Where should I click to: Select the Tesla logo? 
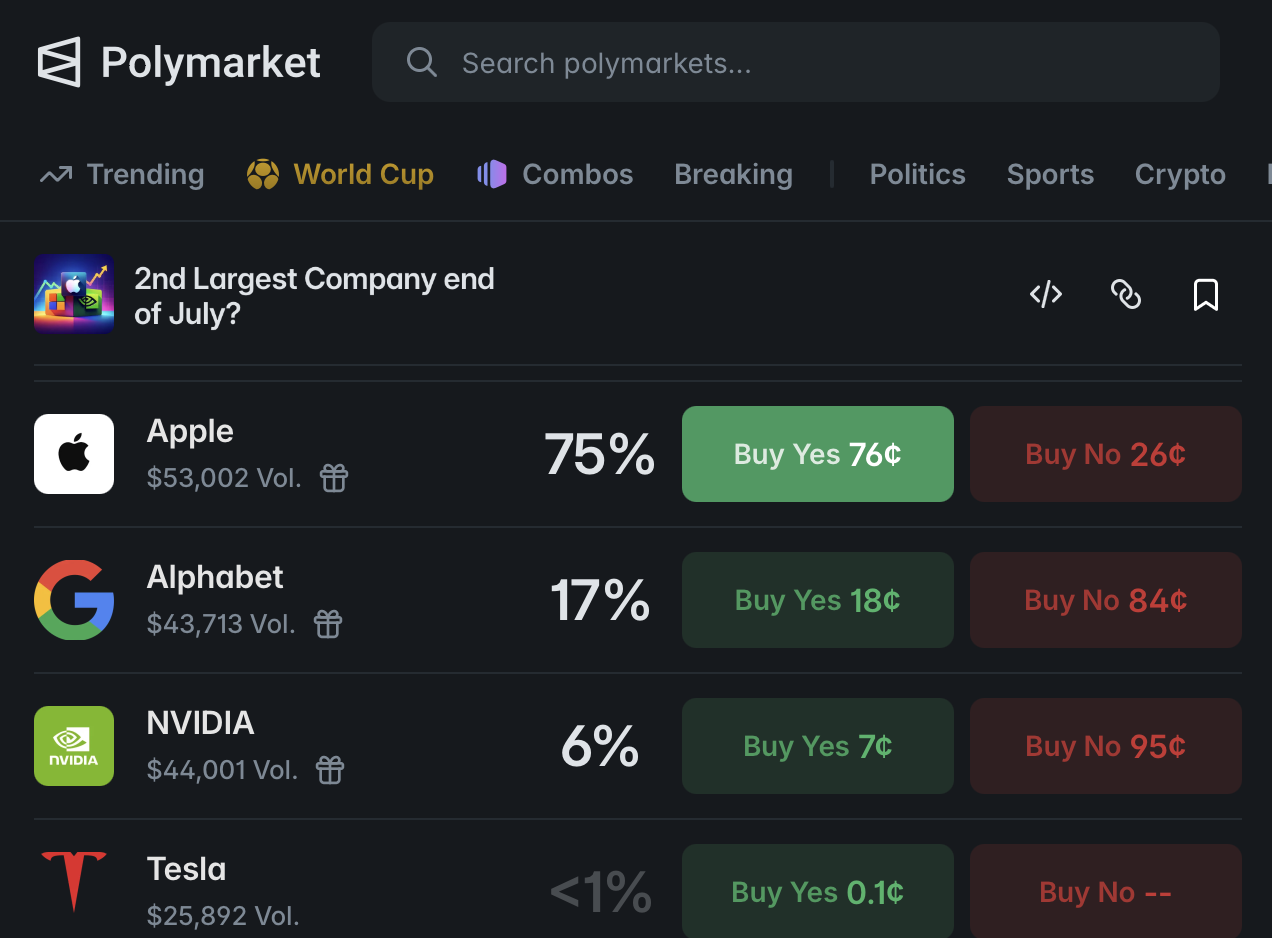(x=74, y=882)
